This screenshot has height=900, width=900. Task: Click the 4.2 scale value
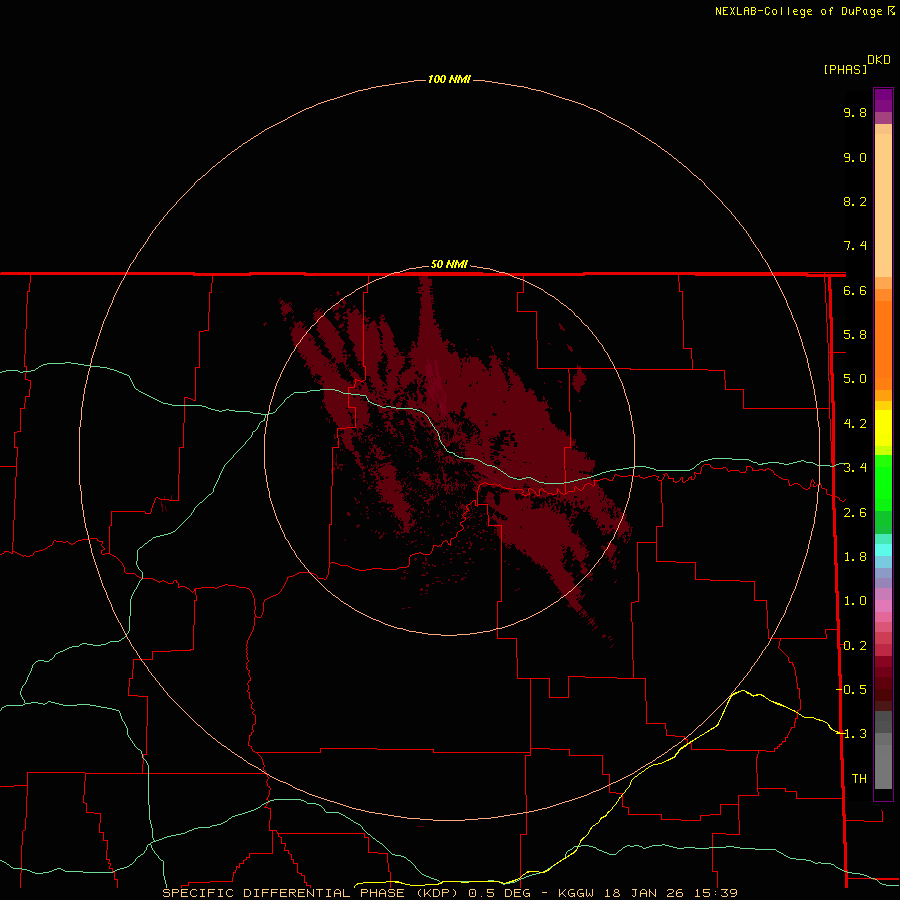(855, 424)
